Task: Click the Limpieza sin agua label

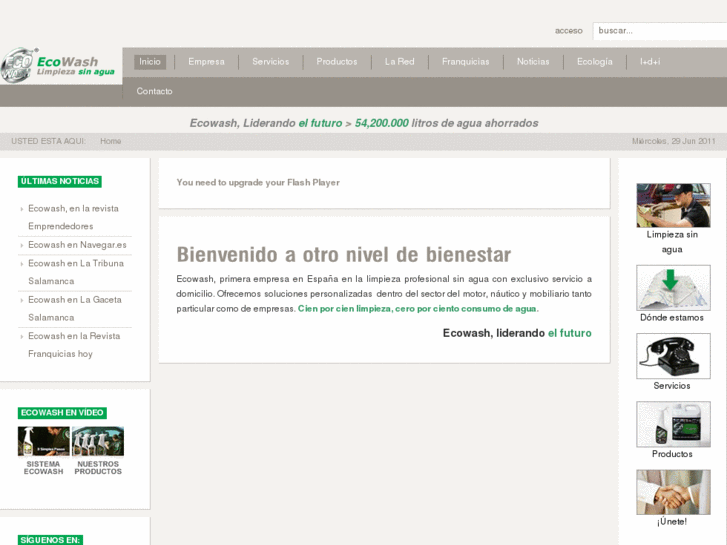Action: (x=672, y=242)
